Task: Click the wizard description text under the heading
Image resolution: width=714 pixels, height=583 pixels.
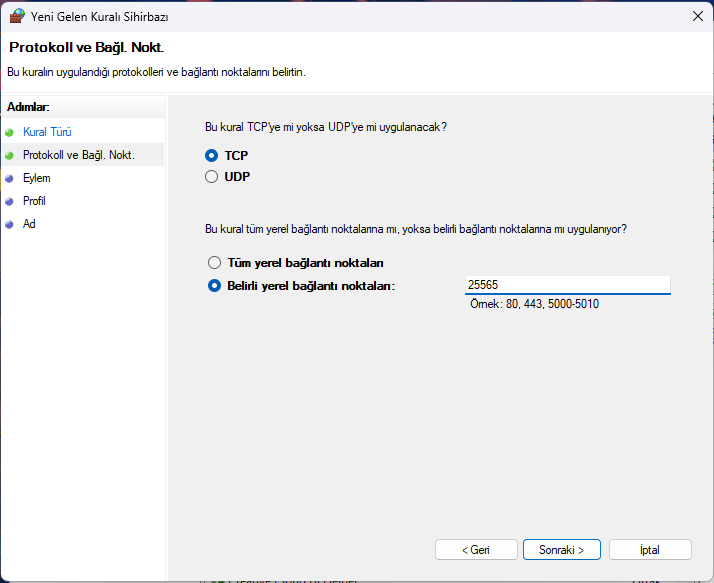Action: click(156, 72)
